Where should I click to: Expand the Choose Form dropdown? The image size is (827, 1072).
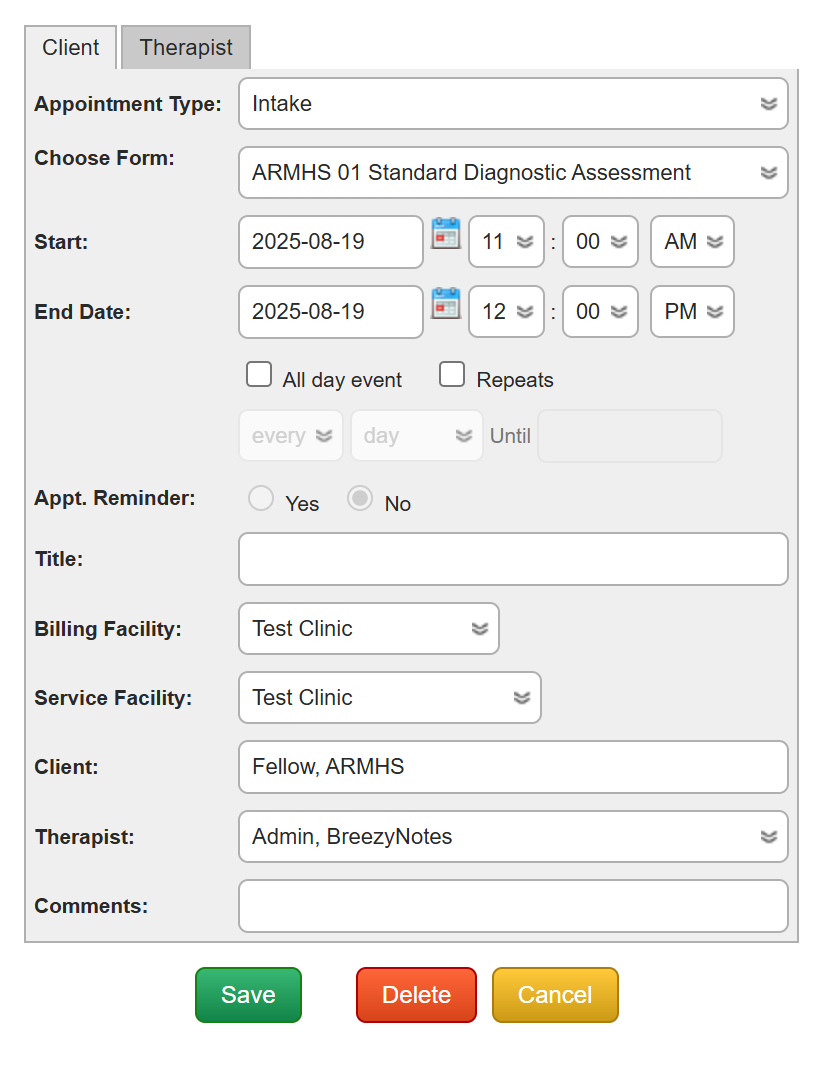(x=513, y=173)
